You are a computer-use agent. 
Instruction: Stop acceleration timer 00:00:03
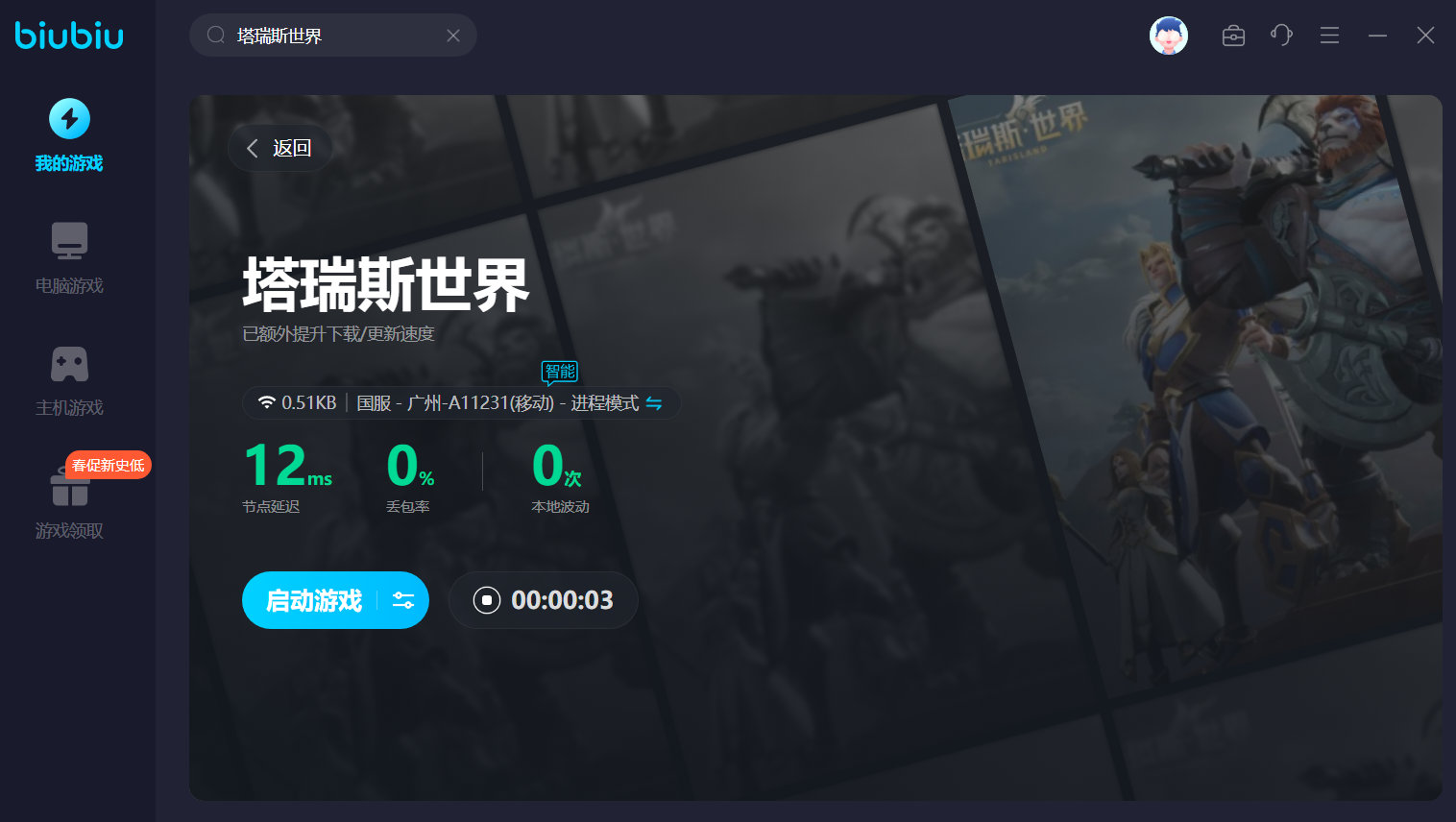[544, 600]
